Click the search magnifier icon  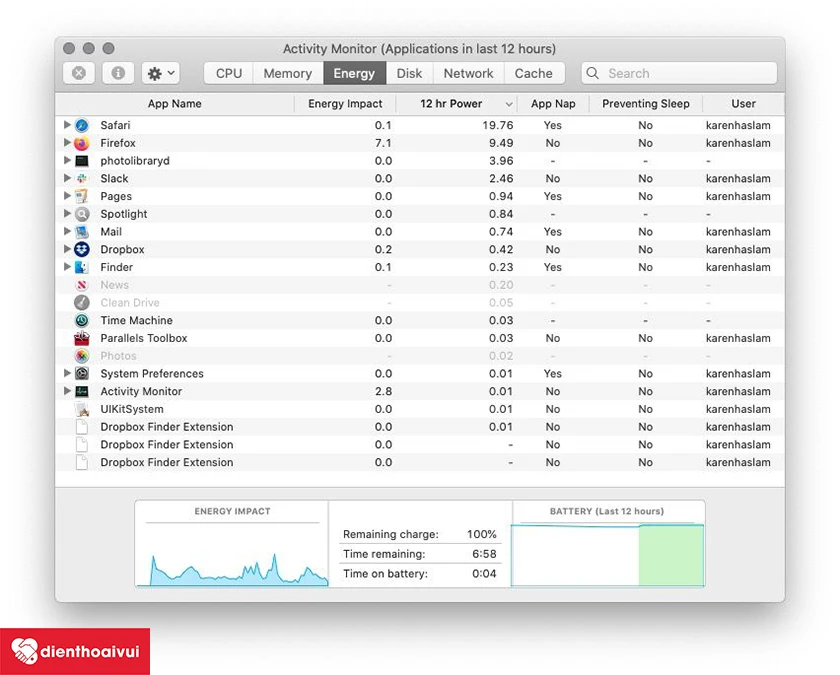(592, 73)
